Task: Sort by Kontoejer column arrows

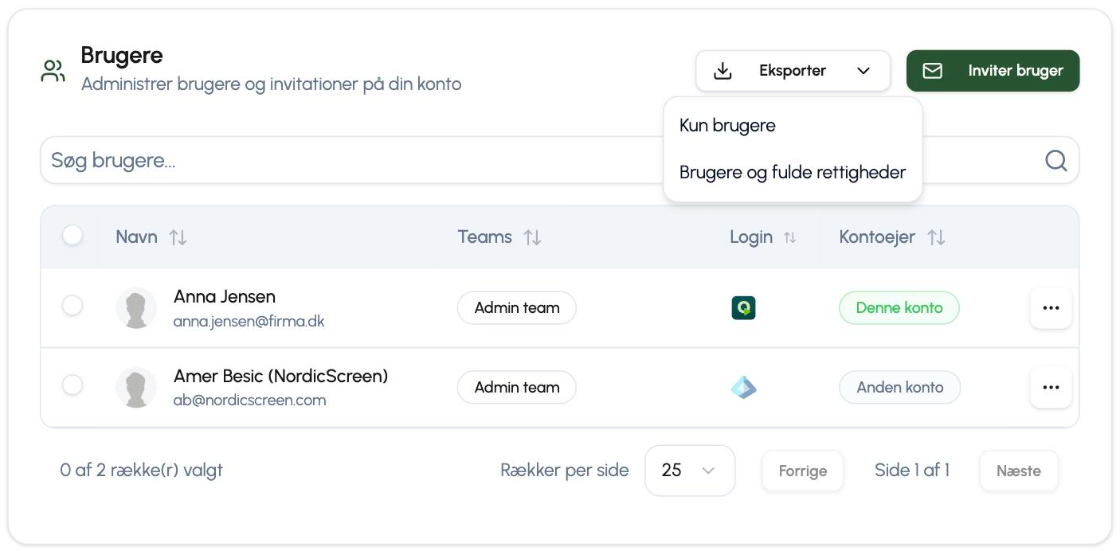Action: (936, 237)
